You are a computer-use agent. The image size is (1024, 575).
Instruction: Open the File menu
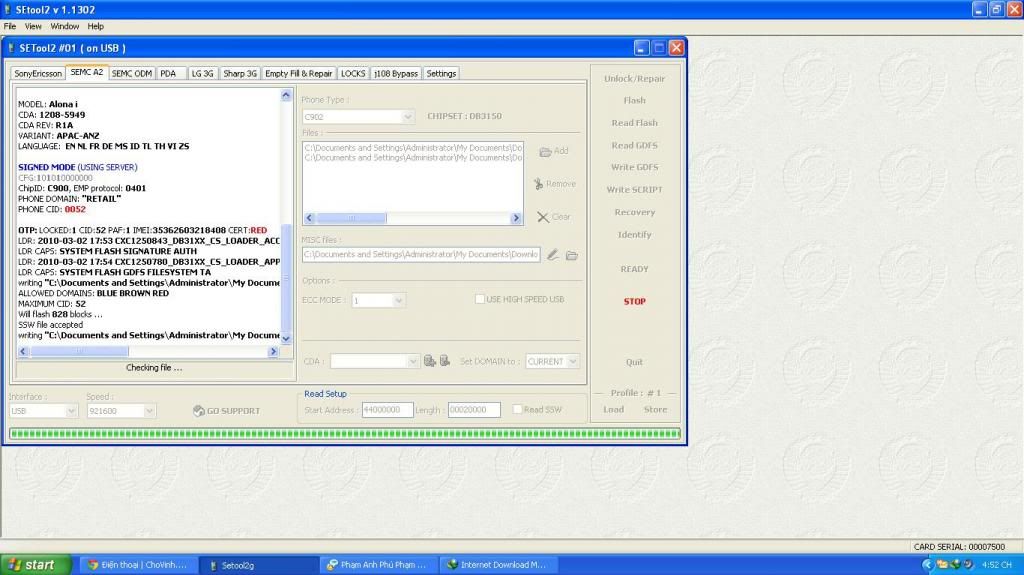(10, 27)
